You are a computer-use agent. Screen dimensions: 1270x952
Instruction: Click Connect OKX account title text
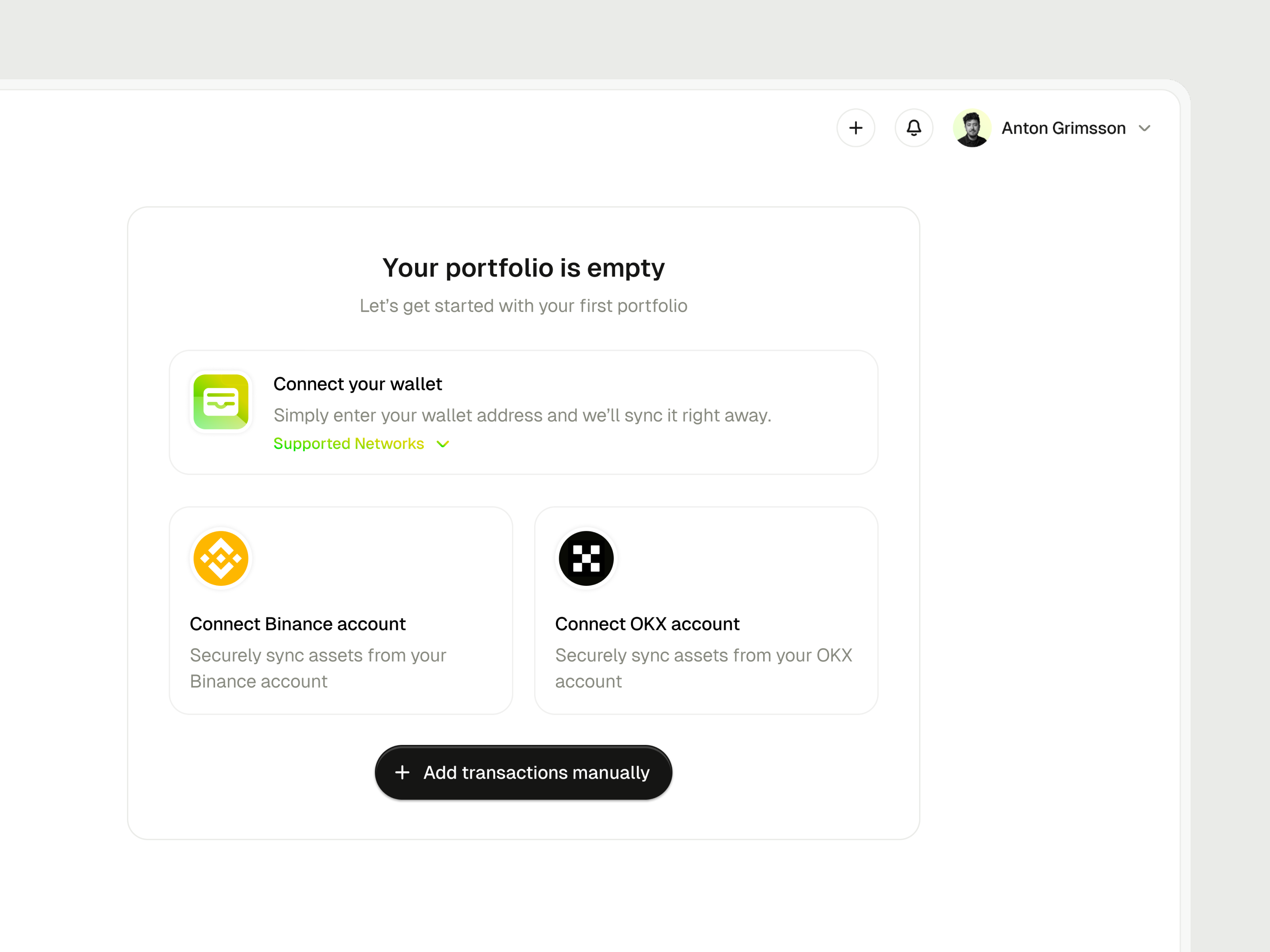tap(647, 624)
